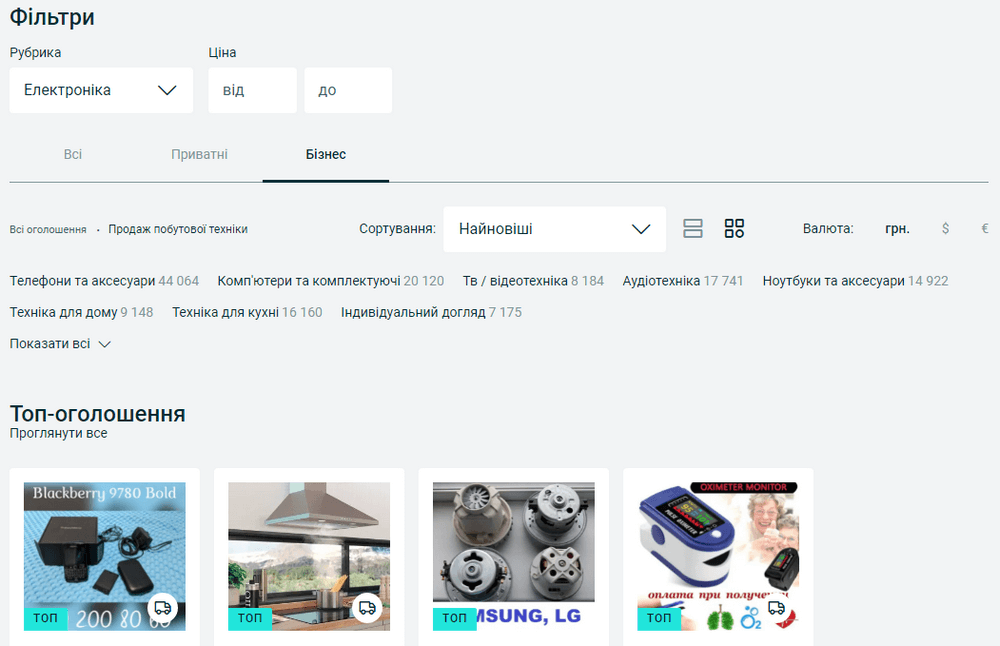Switch to the Всі tab
The height and width of the screenshot is (646, 1000).
tap(72, 154)
